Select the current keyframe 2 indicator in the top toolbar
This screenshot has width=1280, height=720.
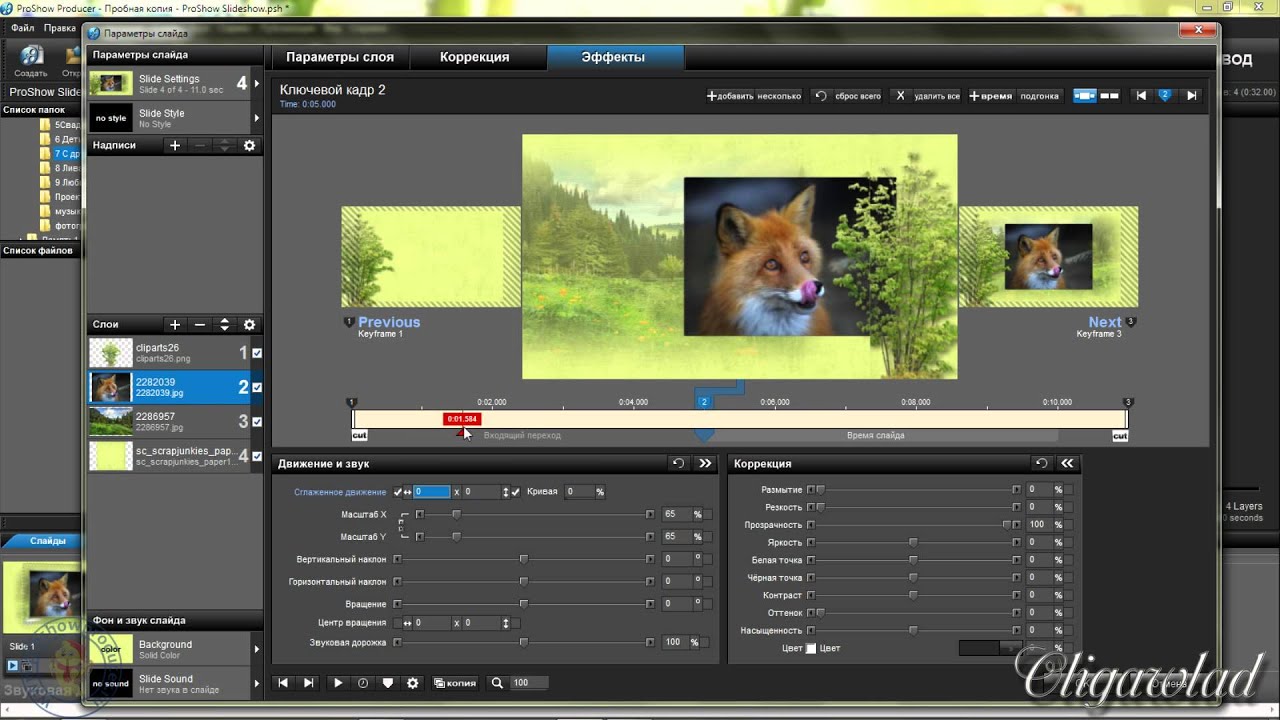click(1165, 96)
